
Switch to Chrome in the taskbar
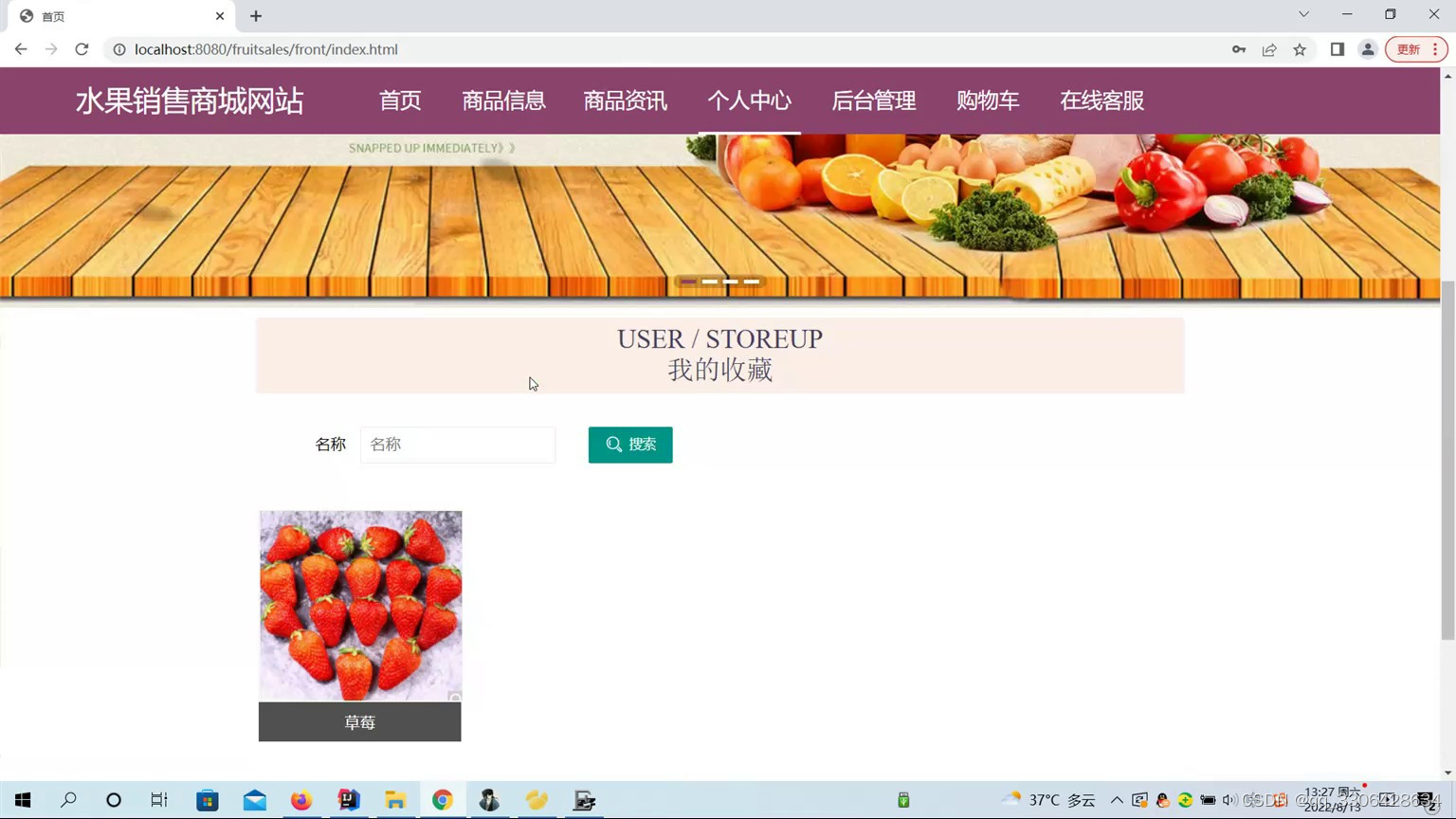click(x=443, y=800)
